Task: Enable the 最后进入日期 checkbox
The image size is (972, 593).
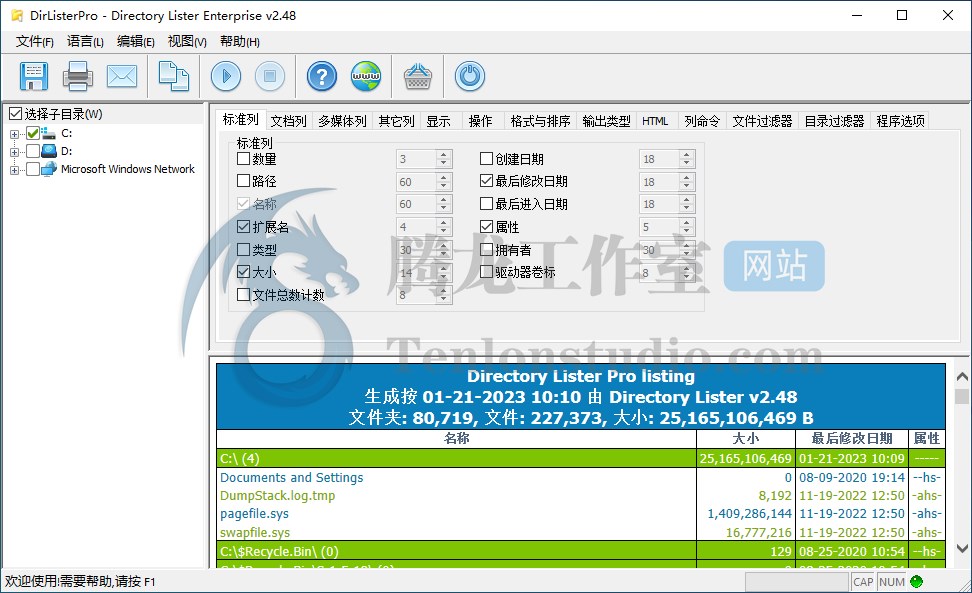Action: (x=486, y=204)
